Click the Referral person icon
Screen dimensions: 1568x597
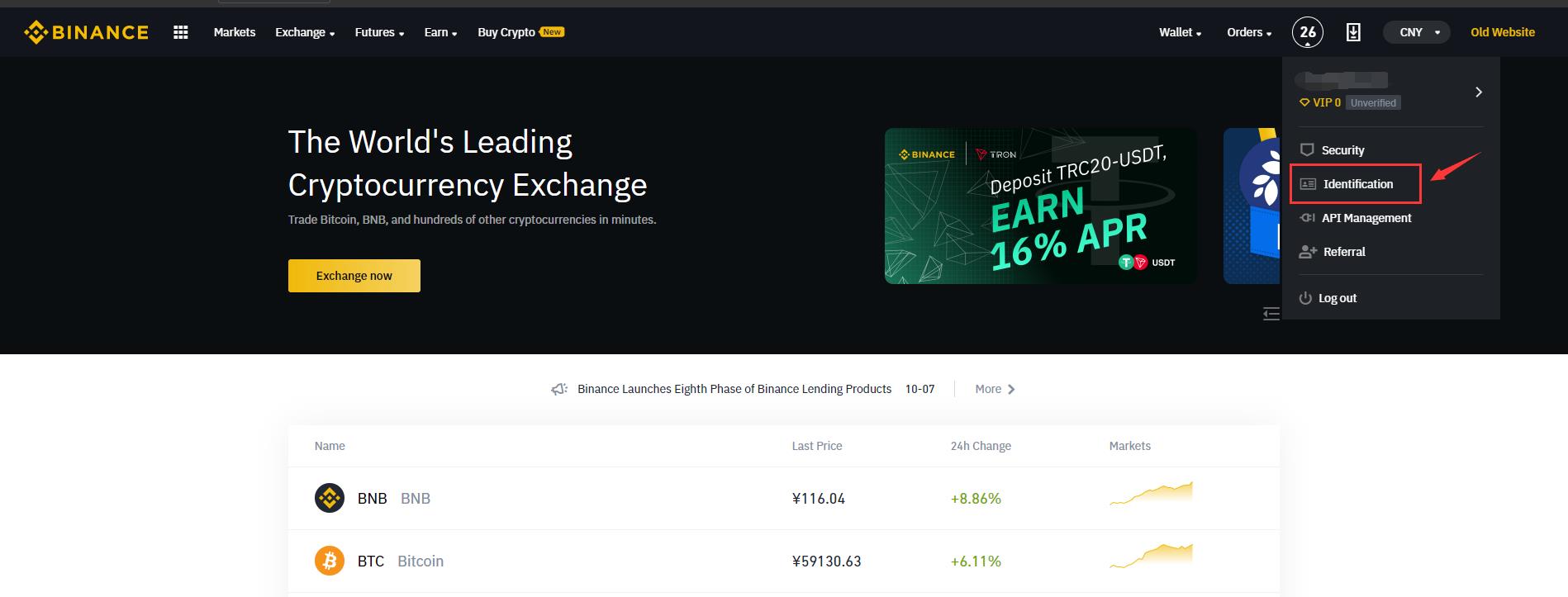tap(1308, 251)
